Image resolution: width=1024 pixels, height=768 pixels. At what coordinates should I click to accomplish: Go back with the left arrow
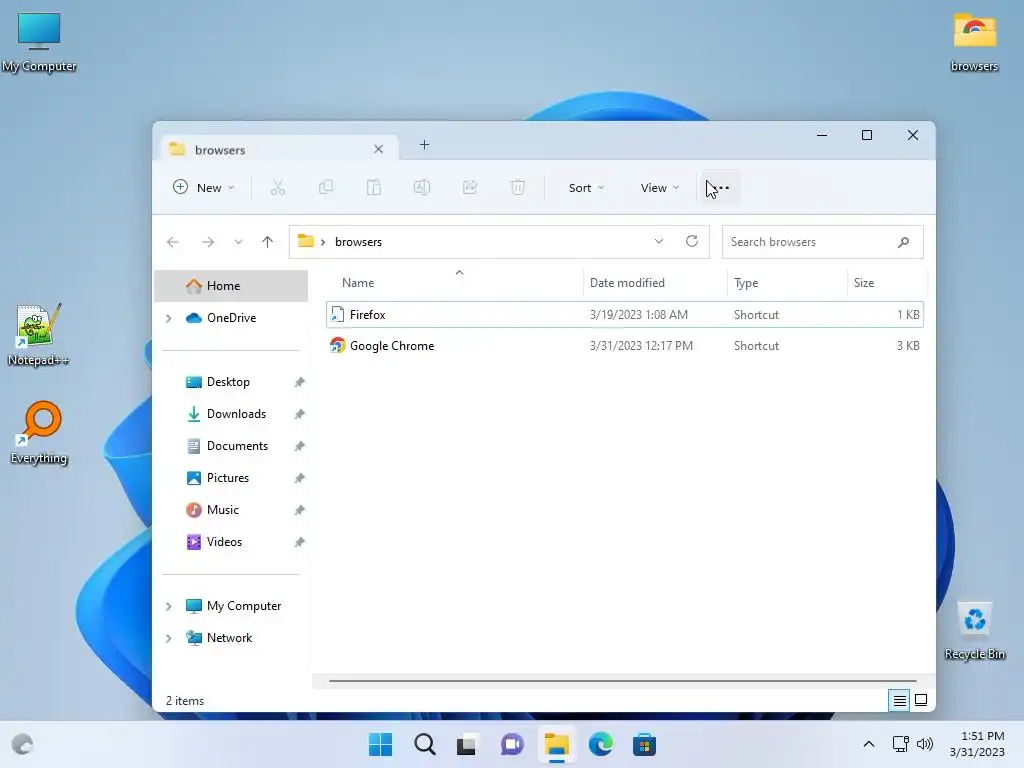pyautogui.click(x=172, y=242)
